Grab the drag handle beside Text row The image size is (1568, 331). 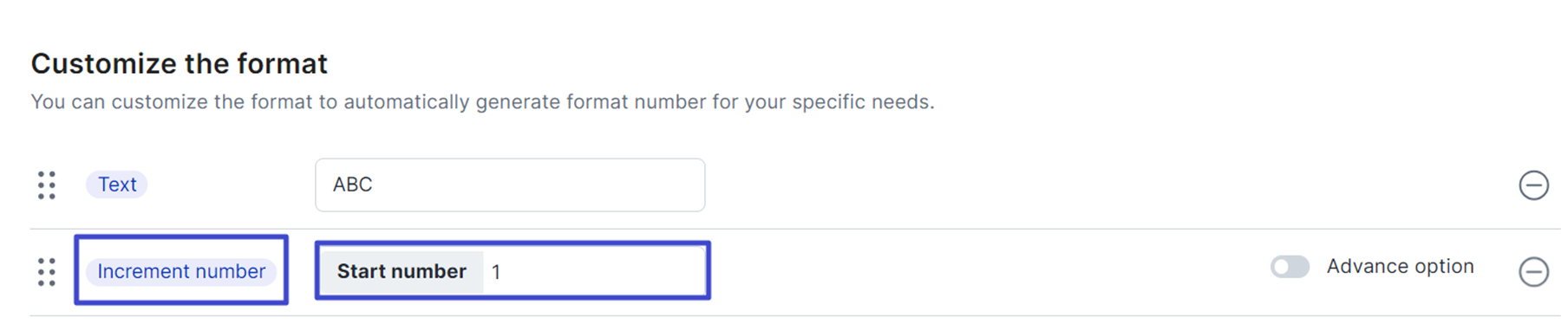pyautogui.click(x=47, y=185)
